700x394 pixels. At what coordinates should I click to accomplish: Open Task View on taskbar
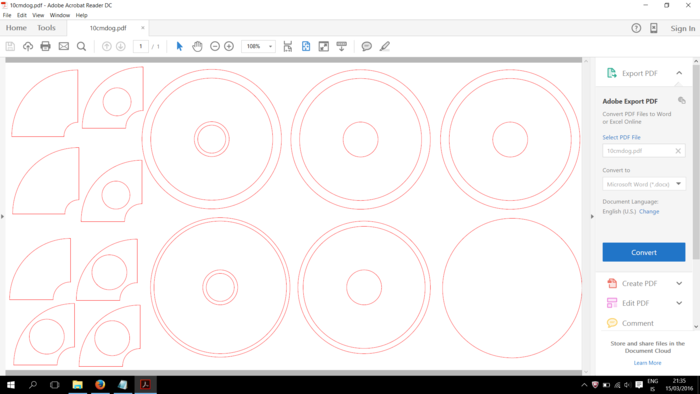pyautogui.click(x=54, y=385)
